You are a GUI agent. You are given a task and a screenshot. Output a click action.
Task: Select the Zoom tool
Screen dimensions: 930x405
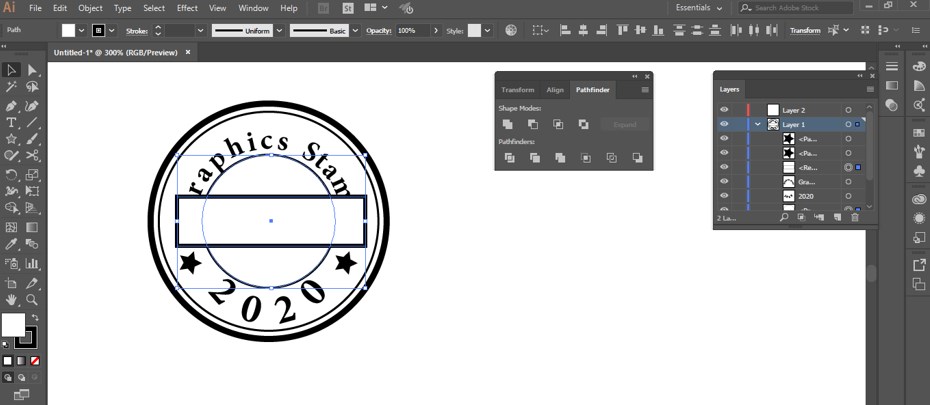32,299
